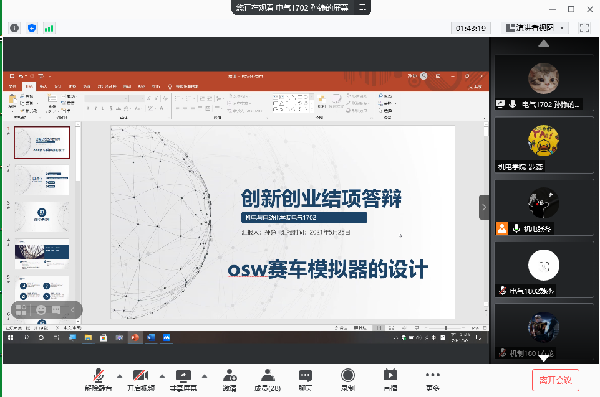The image size is (600, 397).
Task: Expand share screen options arrow
Action: coord(204,376)
